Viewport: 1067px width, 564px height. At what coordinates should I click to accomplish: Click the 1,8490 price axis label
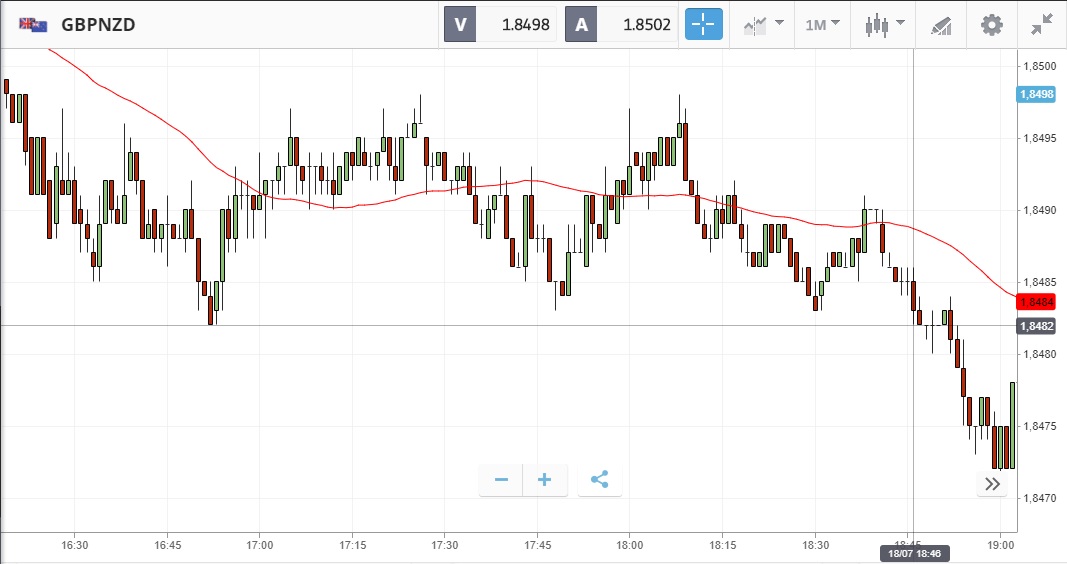[1040, 211]
